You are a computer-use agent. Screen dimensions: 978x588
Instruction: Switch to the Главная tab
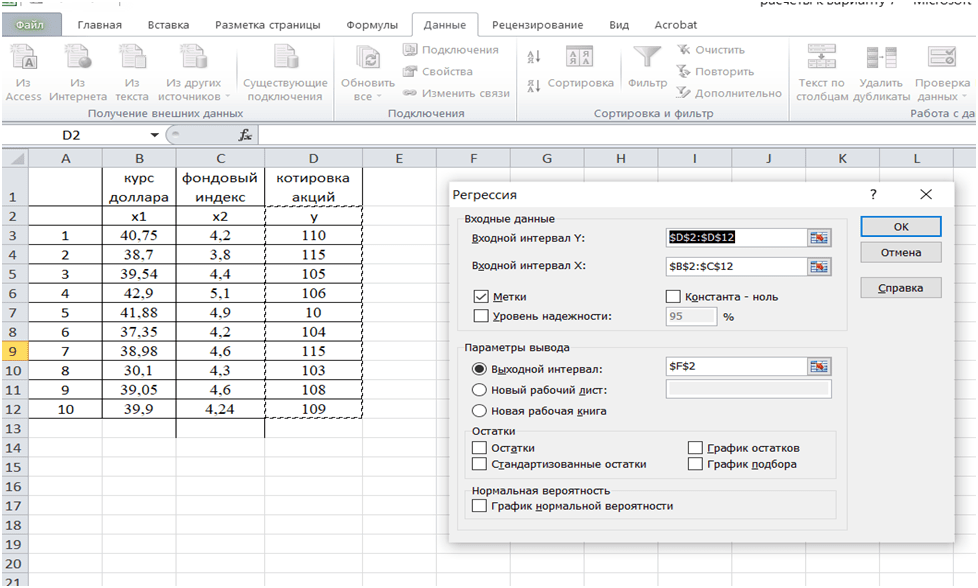click(100, 25)
